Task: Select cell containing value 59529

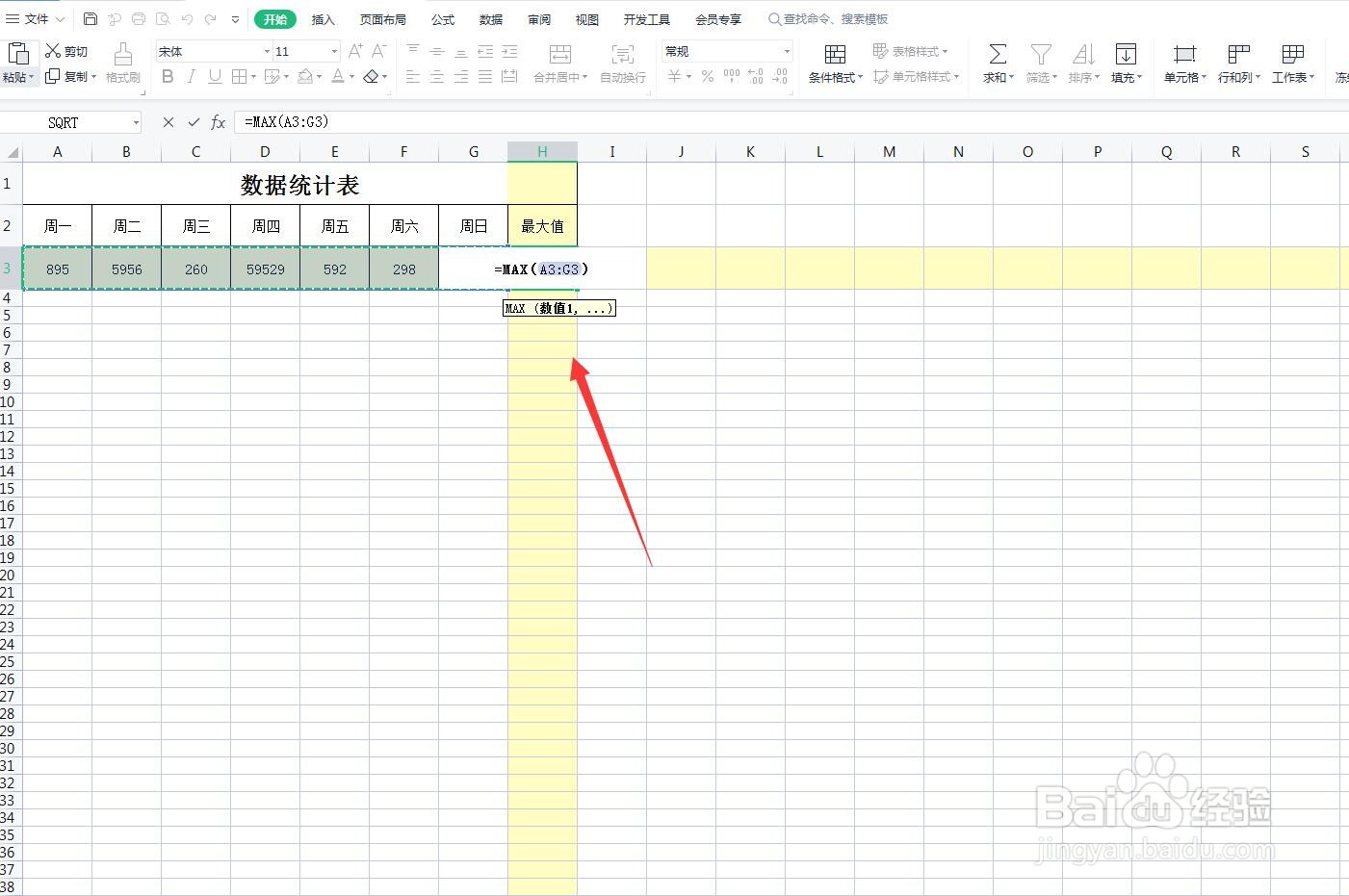Action: coord(265,269)
